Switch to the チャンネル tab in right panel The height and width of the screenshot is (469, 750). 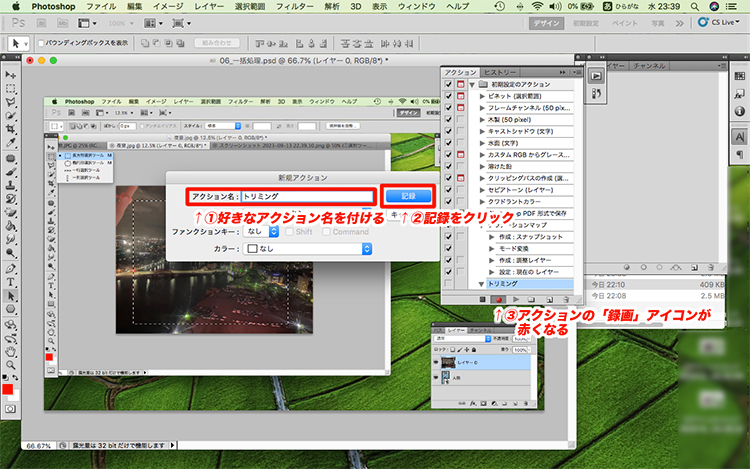649,66
